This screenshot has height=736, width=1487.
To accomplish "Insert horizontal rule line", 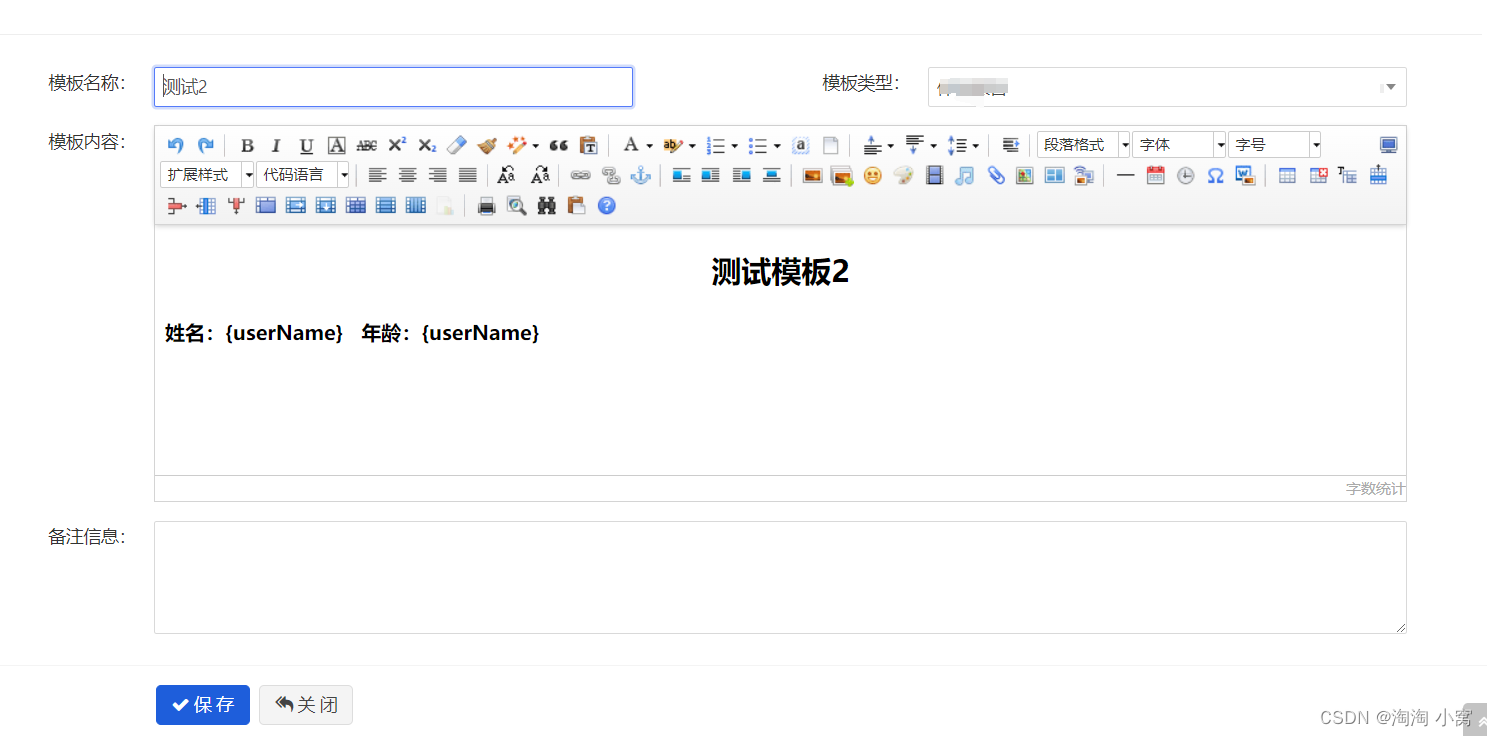I will point(1125,175).
